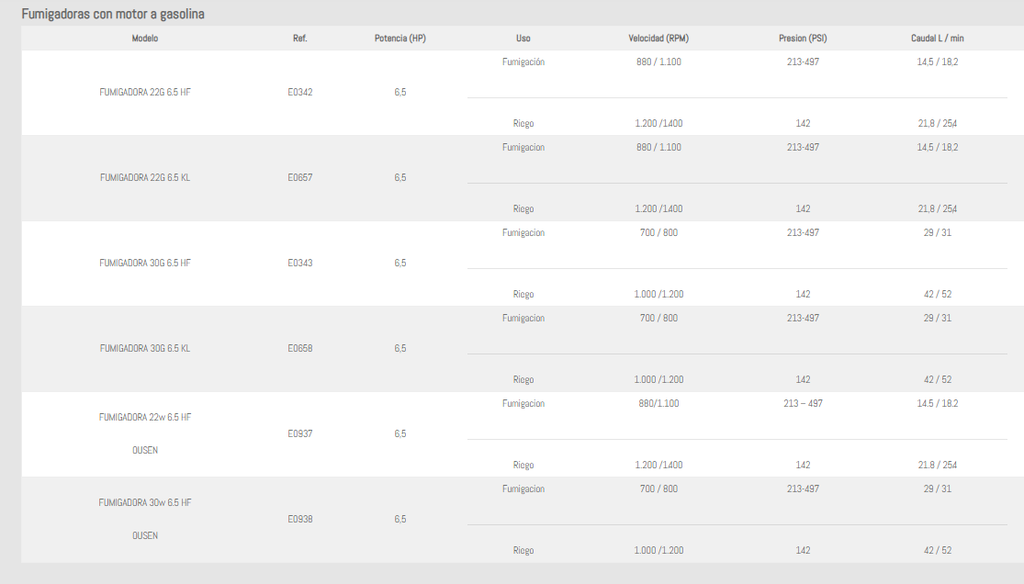Click reference code E0657
Image resolution: width=1024 pixels, height=584 pixels.
coord(300,178)
